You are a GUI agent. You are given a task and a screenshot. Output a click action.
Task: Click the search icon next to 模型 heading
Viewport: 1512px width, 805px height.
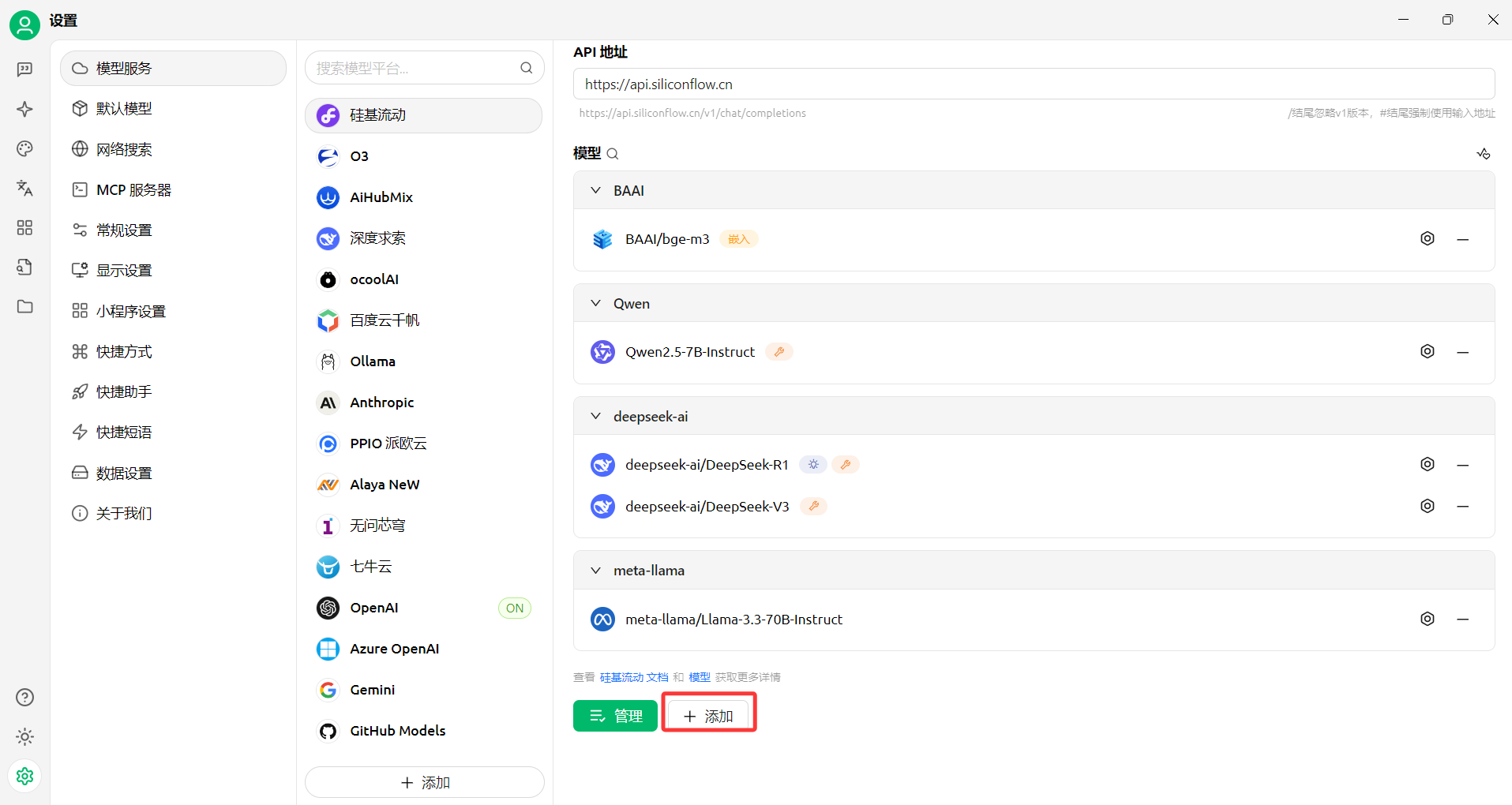pos(613,153)
